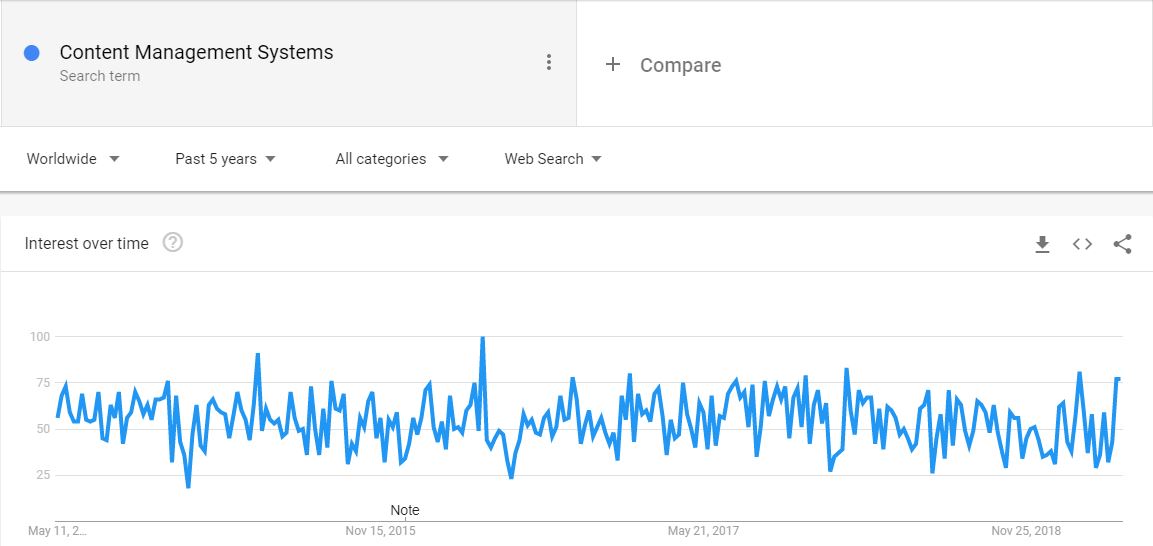This screenshot has height=546, width=1153.
Task: Open the help icon beside Interest over time
Action: pos(172,243)
